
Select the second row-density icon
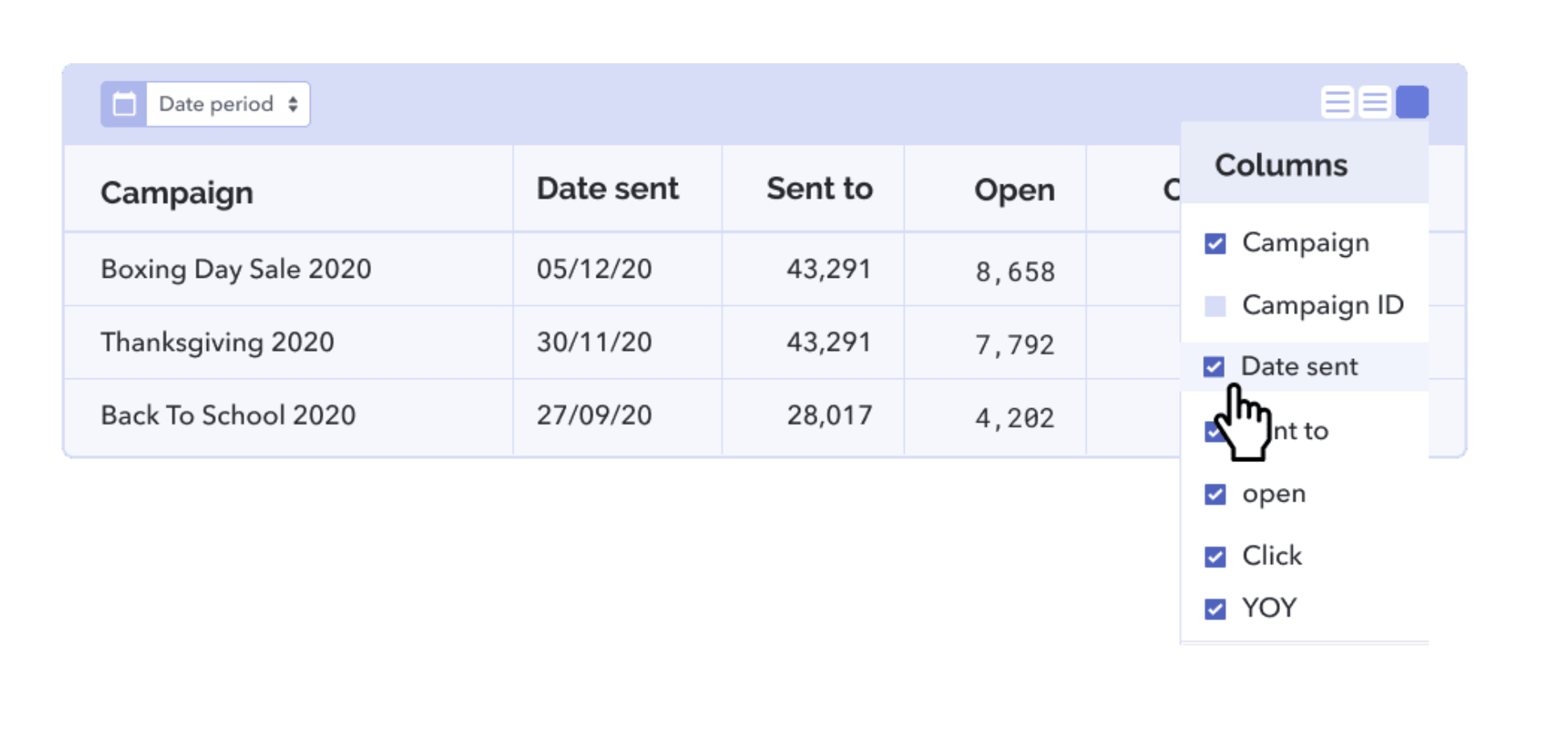click(1374, 102)
